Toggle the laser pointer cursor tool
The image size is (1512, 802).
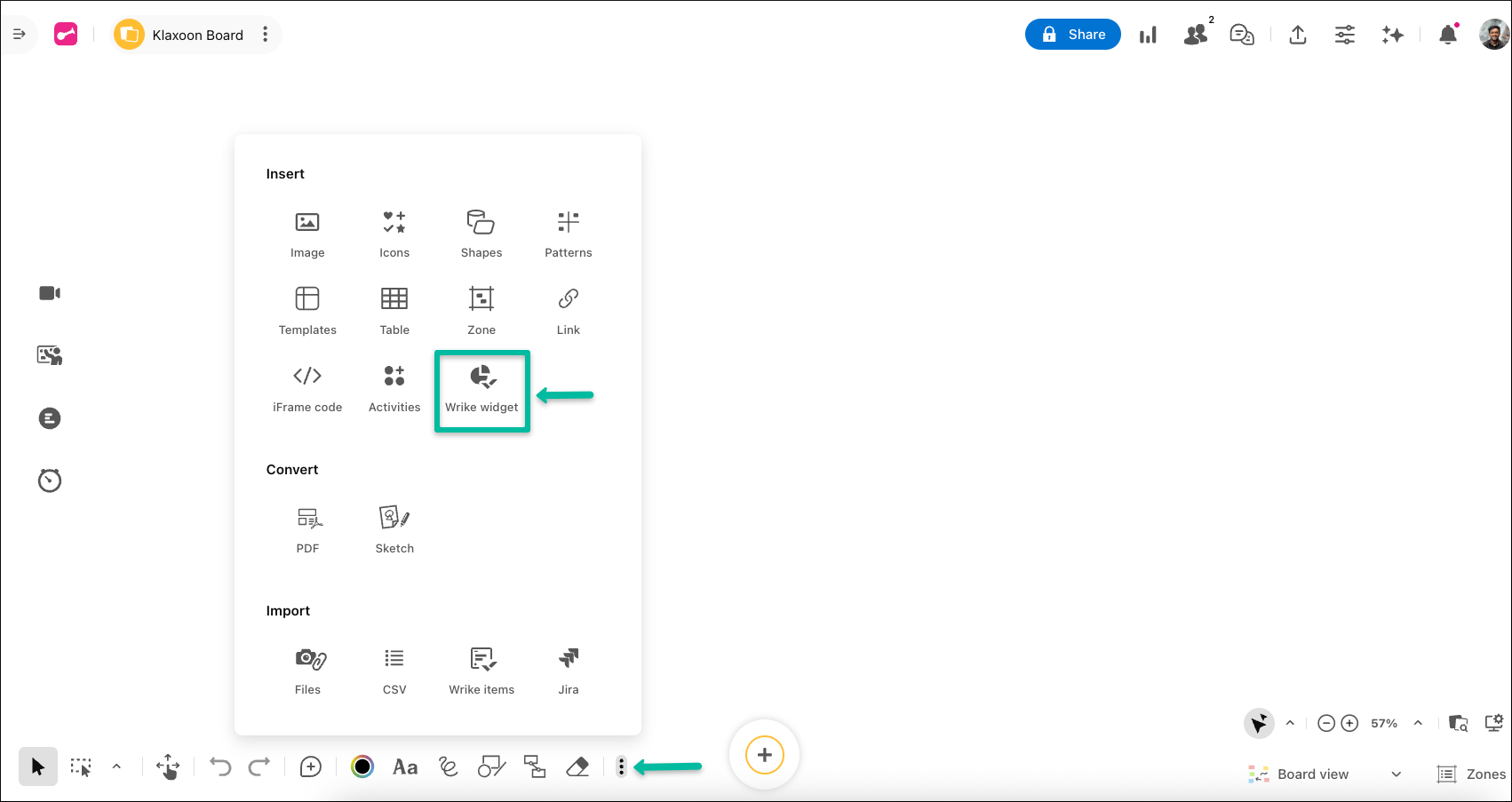(x=1258, y=723)
